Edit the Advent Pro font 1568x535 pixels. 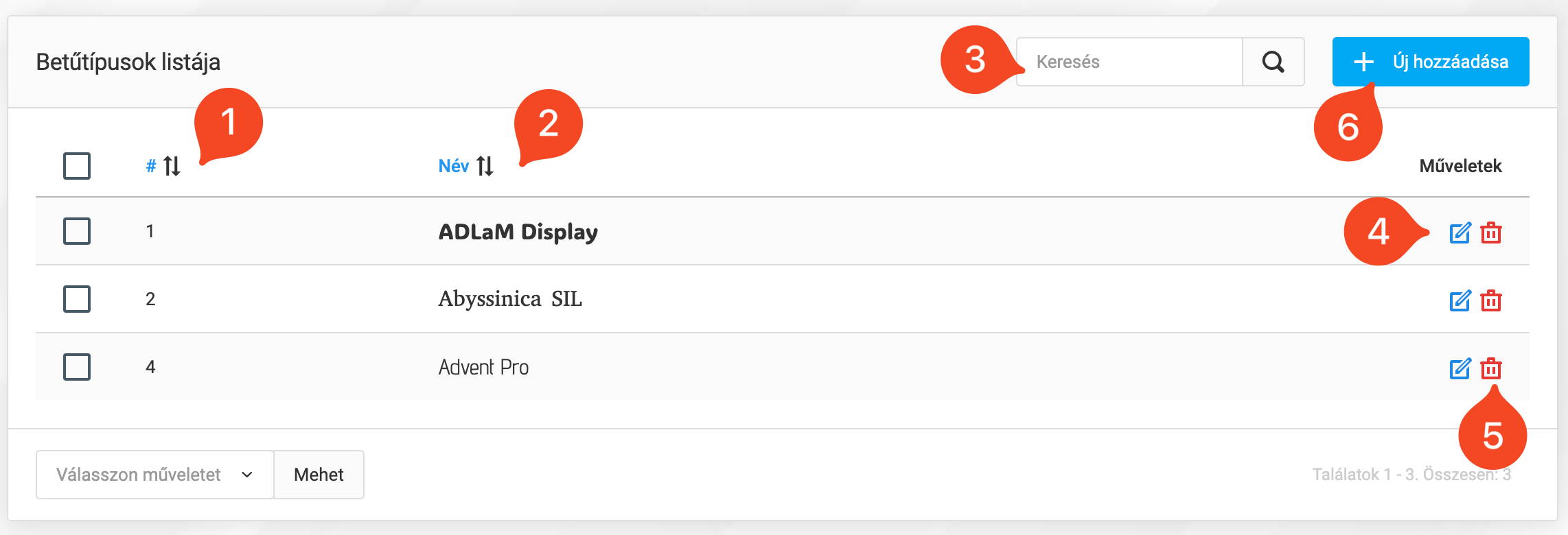tap(1460, 368)
